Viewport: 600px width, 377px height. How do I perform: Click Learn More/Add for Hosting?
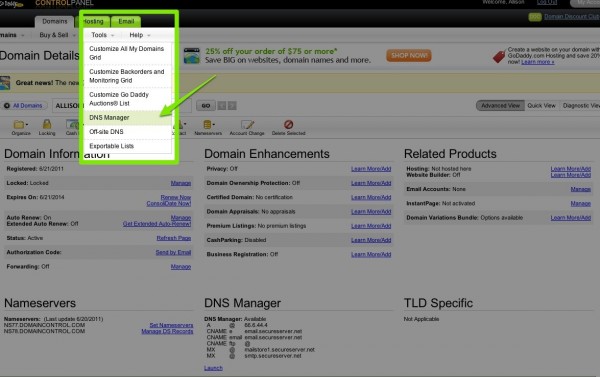571,168
